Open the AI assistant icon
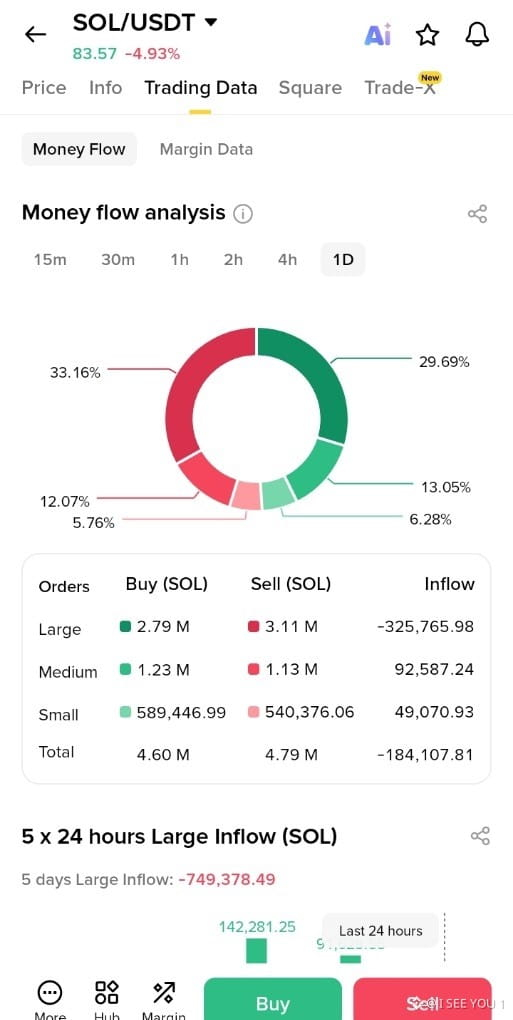Viewport: 513px width, 1020px height. coord(378,34)
